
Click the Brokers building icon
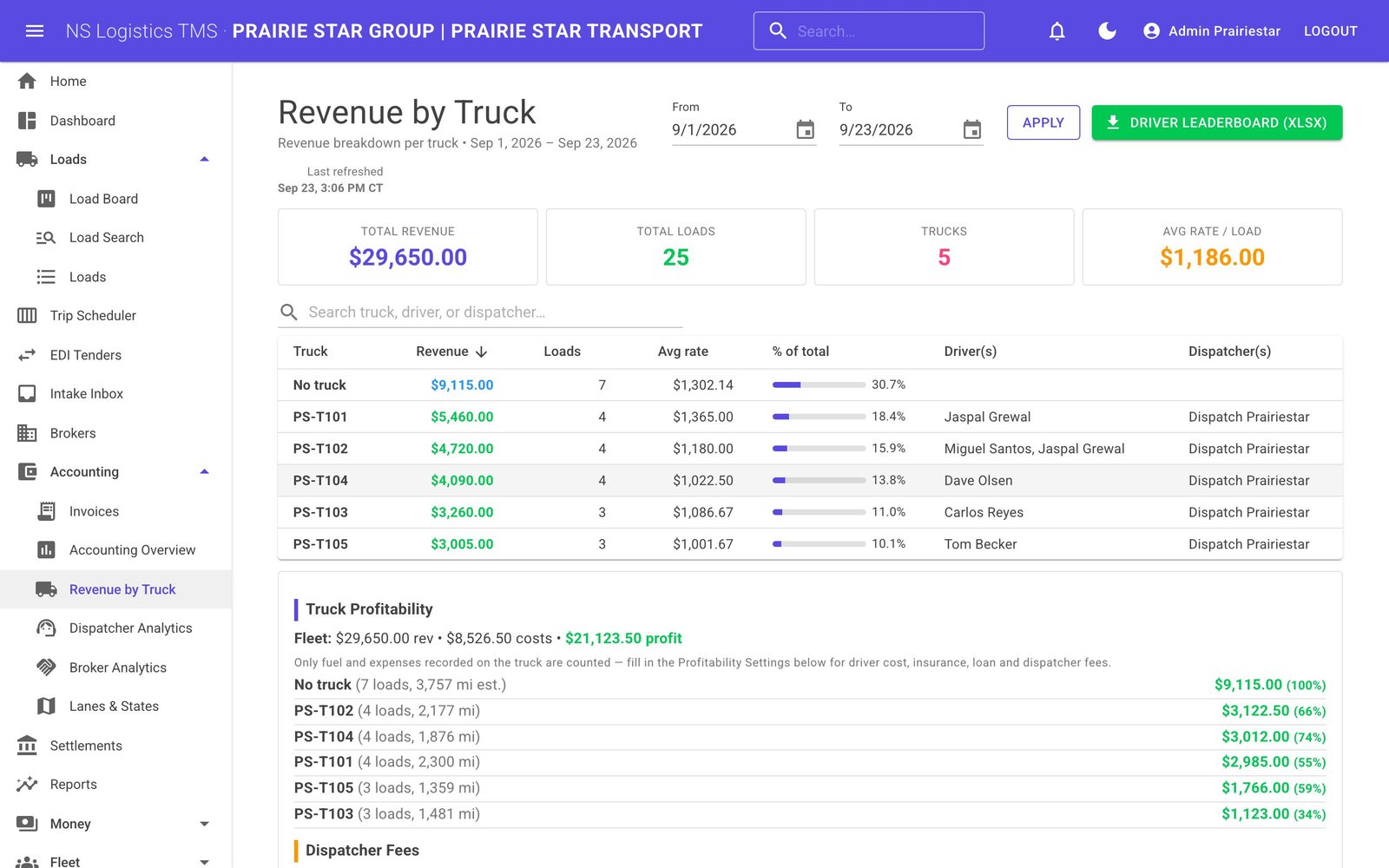(x=27, y=433)
